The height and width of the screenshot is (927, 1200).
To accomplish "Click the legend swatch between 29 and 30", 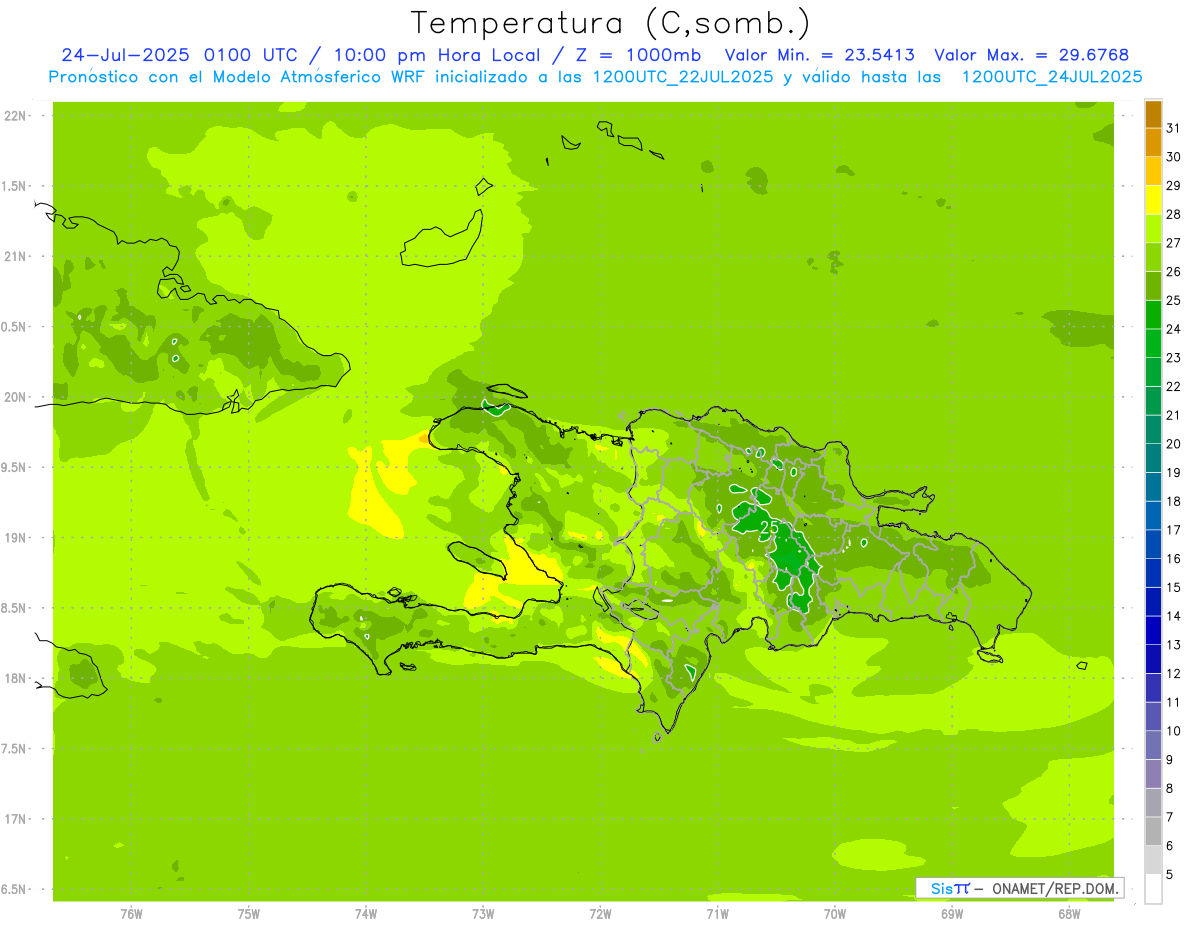I will point(1153,171).
